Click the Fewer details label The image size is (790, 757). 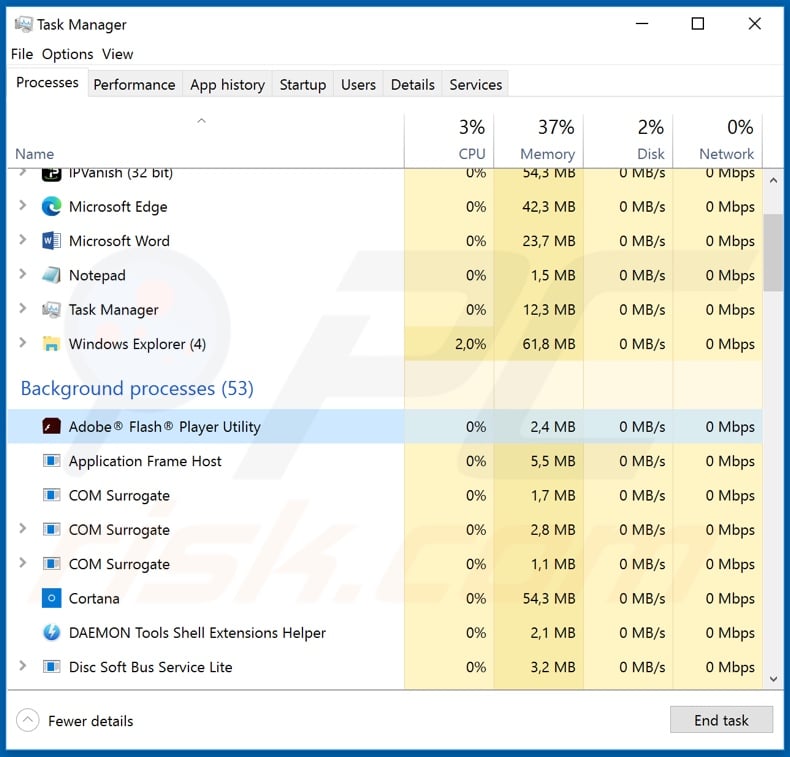tap(91, 721)
